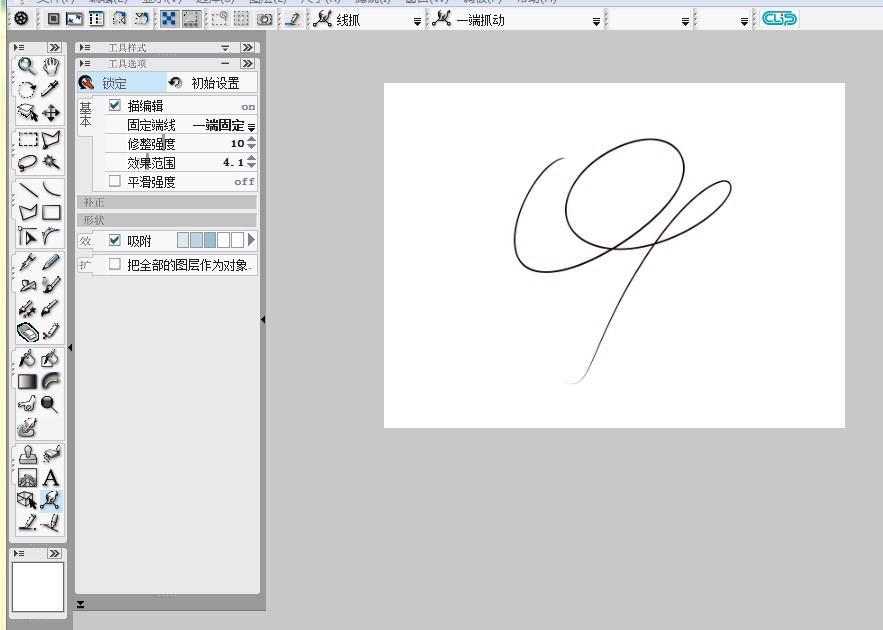The width and height of the screenshot is (883, 630).
Task: Click the 锁定 button
Action: (114, 83)
